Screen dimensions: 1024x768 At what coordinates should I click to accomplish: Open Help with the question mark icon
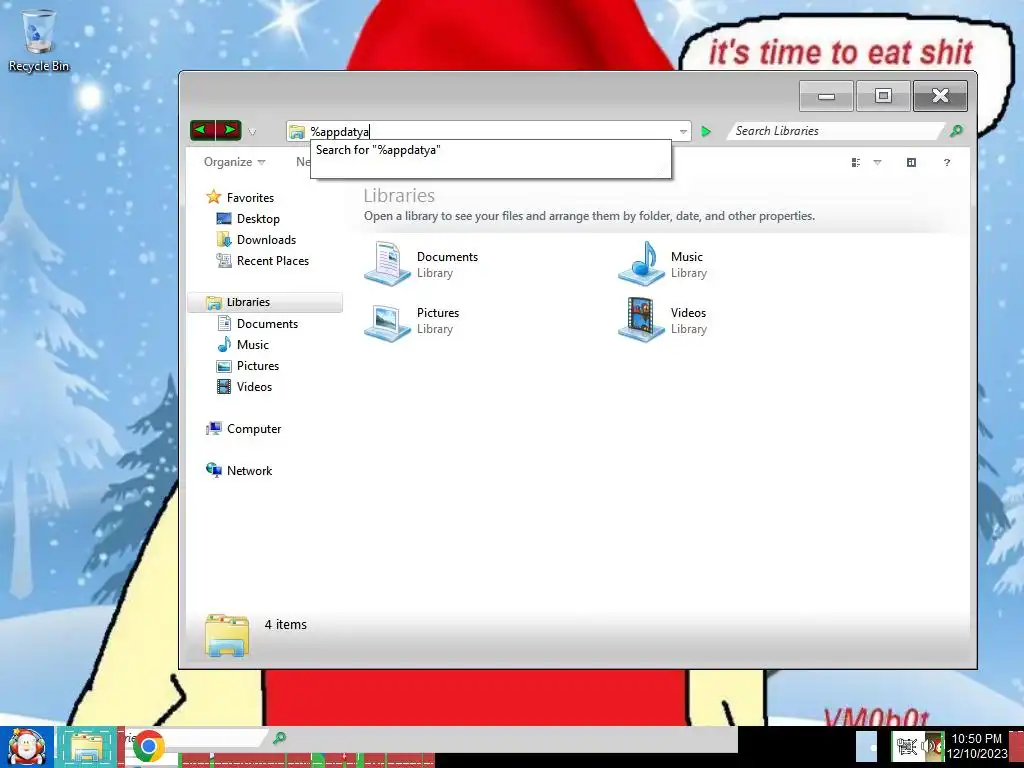(x=947, y=162)
